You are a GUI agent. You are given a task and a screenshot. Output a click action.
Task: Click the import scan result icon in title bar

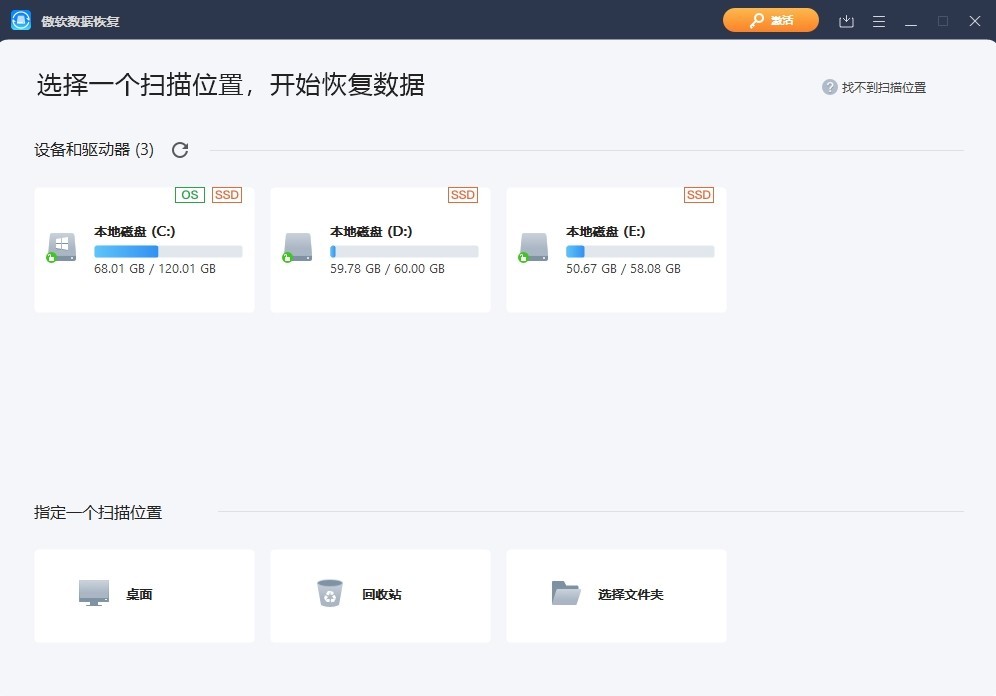846,21
